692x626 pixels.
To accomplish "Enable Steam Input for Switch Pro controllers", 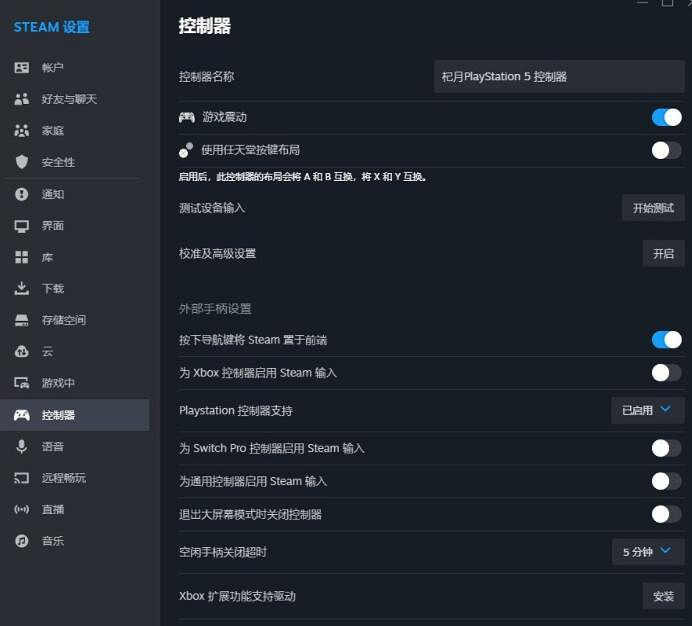I will pyautogui.click(x=666, y=449).
